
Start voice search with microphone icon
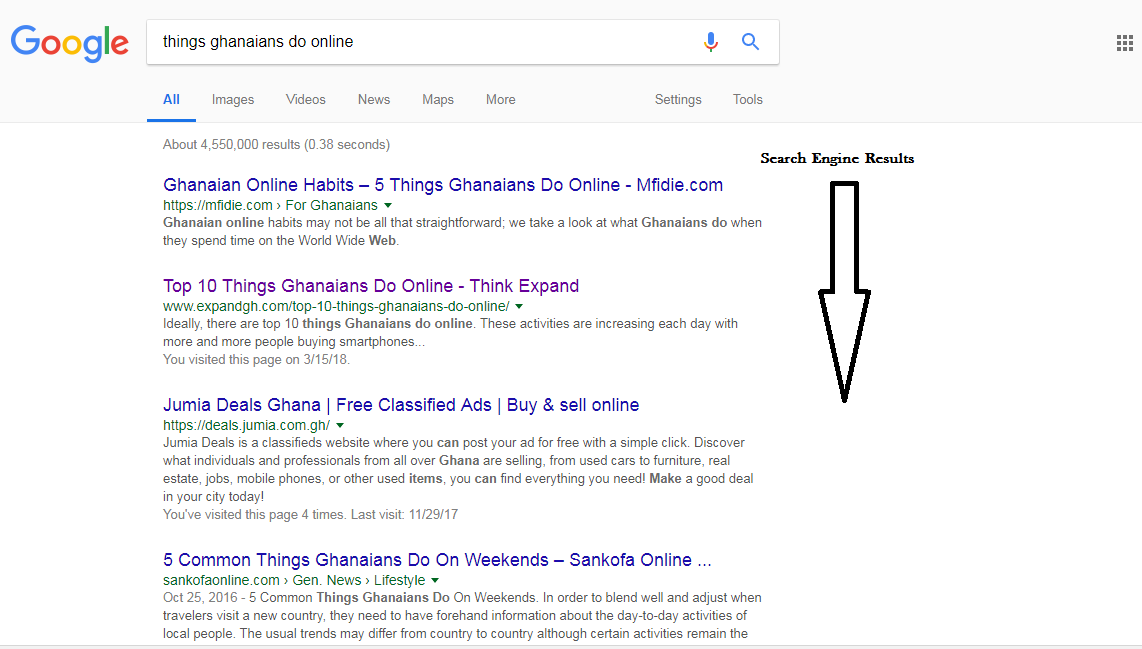[x=711, y=42]
